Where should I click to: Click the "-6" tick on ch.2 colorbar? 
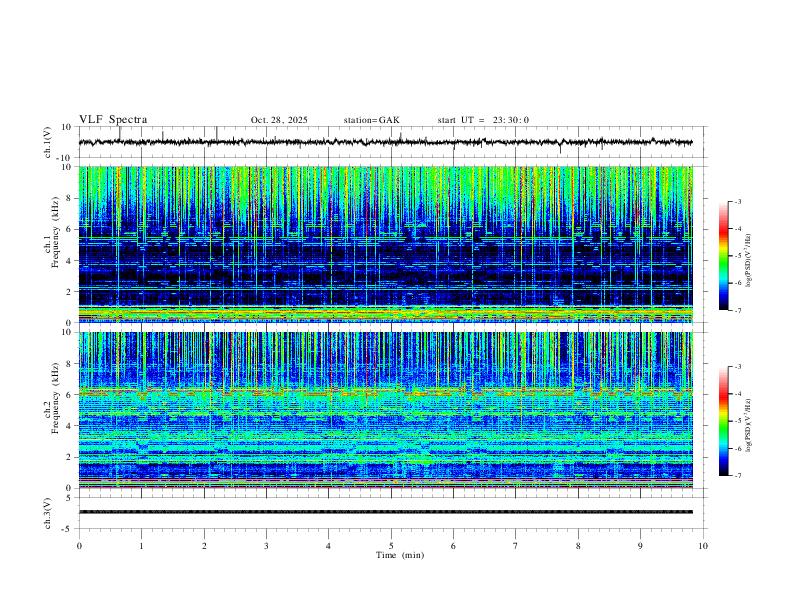point(737,448)
